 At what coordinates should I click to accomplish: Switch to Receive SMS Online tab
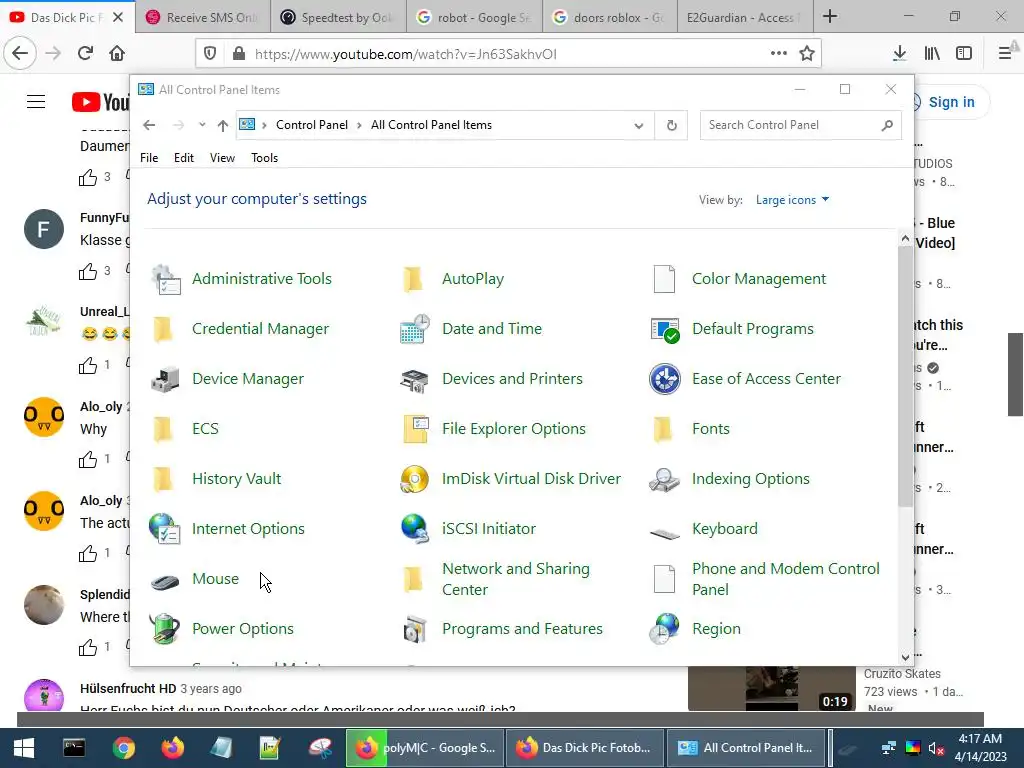tap(203, 17)
